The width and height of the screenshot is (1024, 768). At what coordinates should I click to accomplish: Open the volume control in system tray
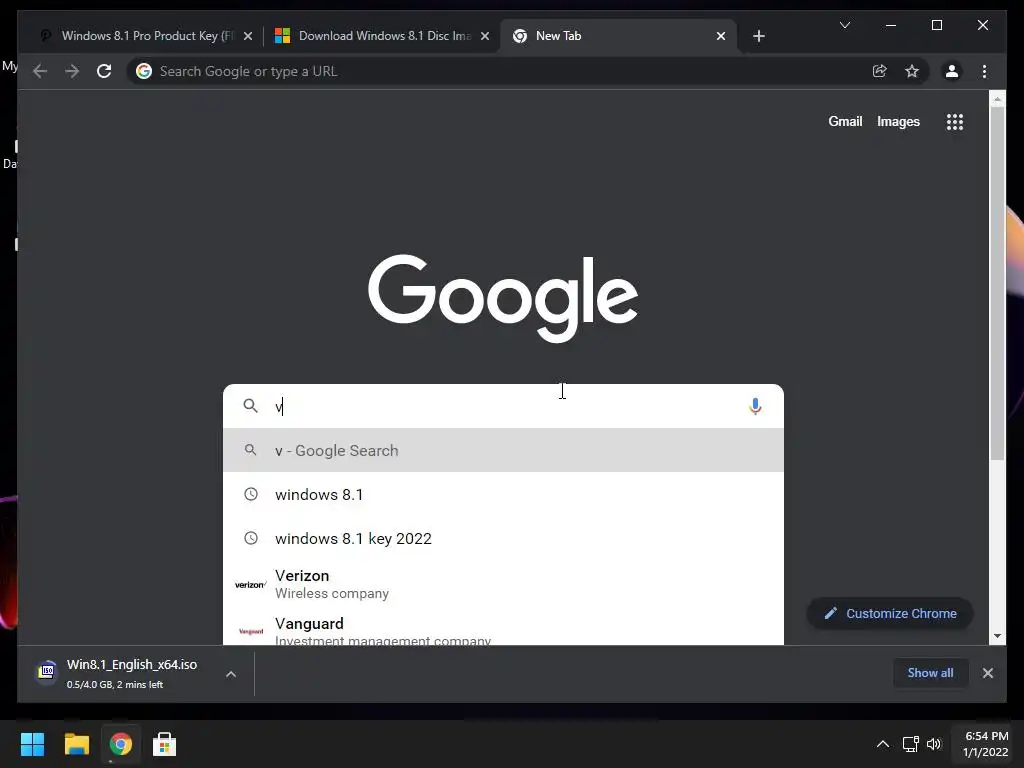(x=934, y=744)
